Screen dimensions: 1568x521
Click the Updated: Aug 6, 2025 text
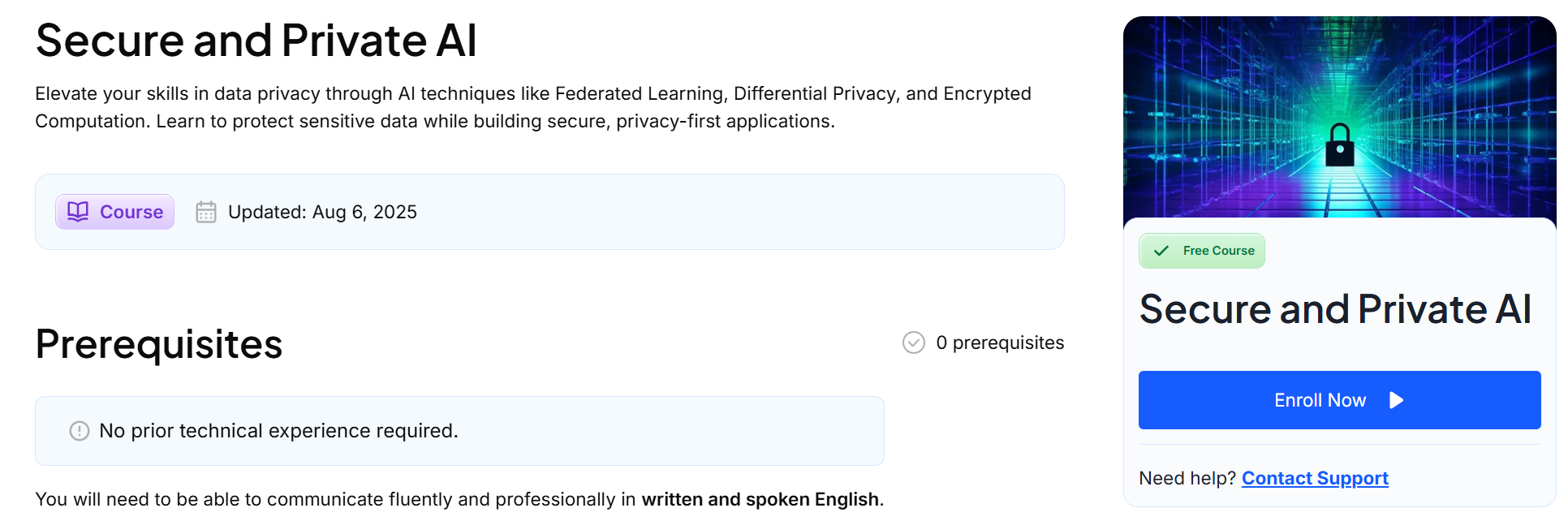coord(322,212)
